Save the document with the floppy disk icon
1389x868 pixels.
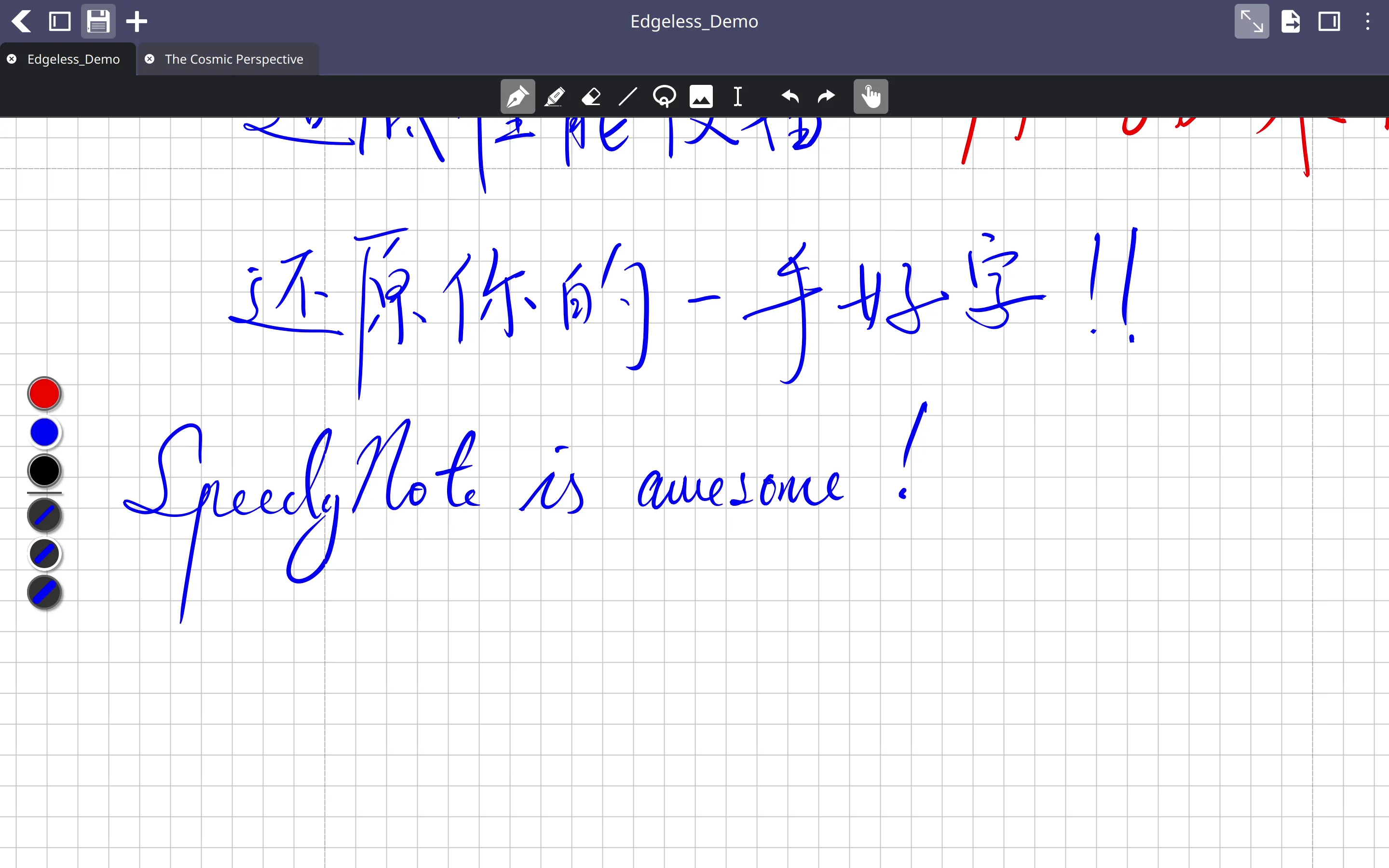point(98,22)
